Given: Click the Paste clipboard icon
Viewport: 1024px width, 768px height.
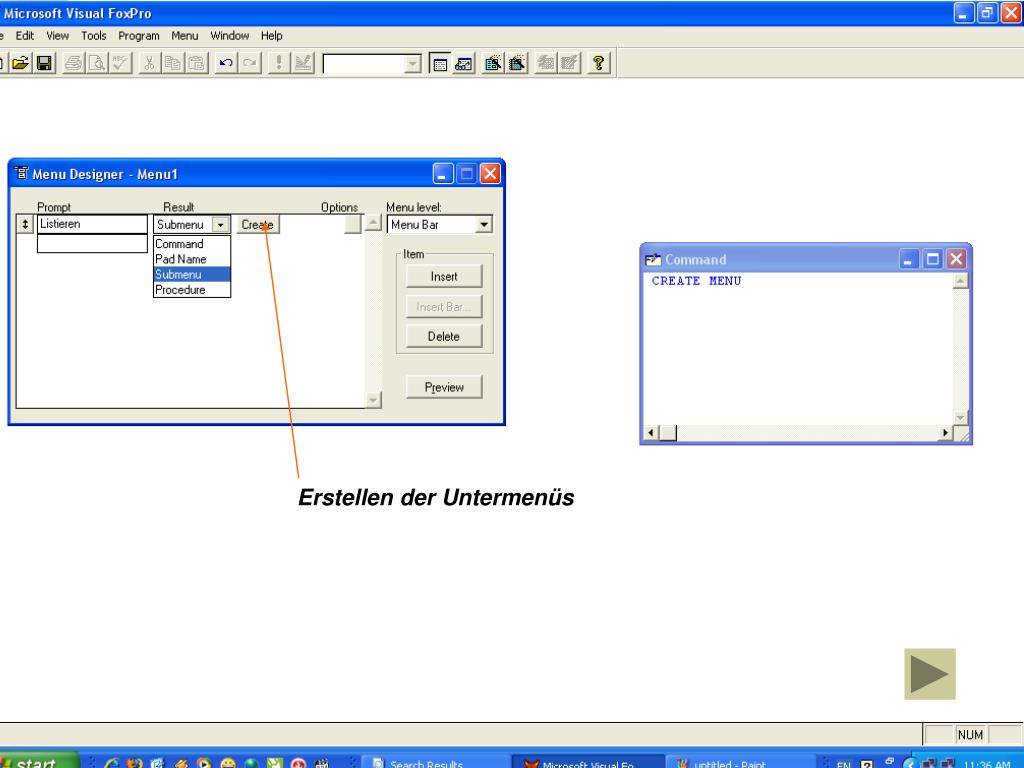Looking at the screenshot, I should (197, 63).
